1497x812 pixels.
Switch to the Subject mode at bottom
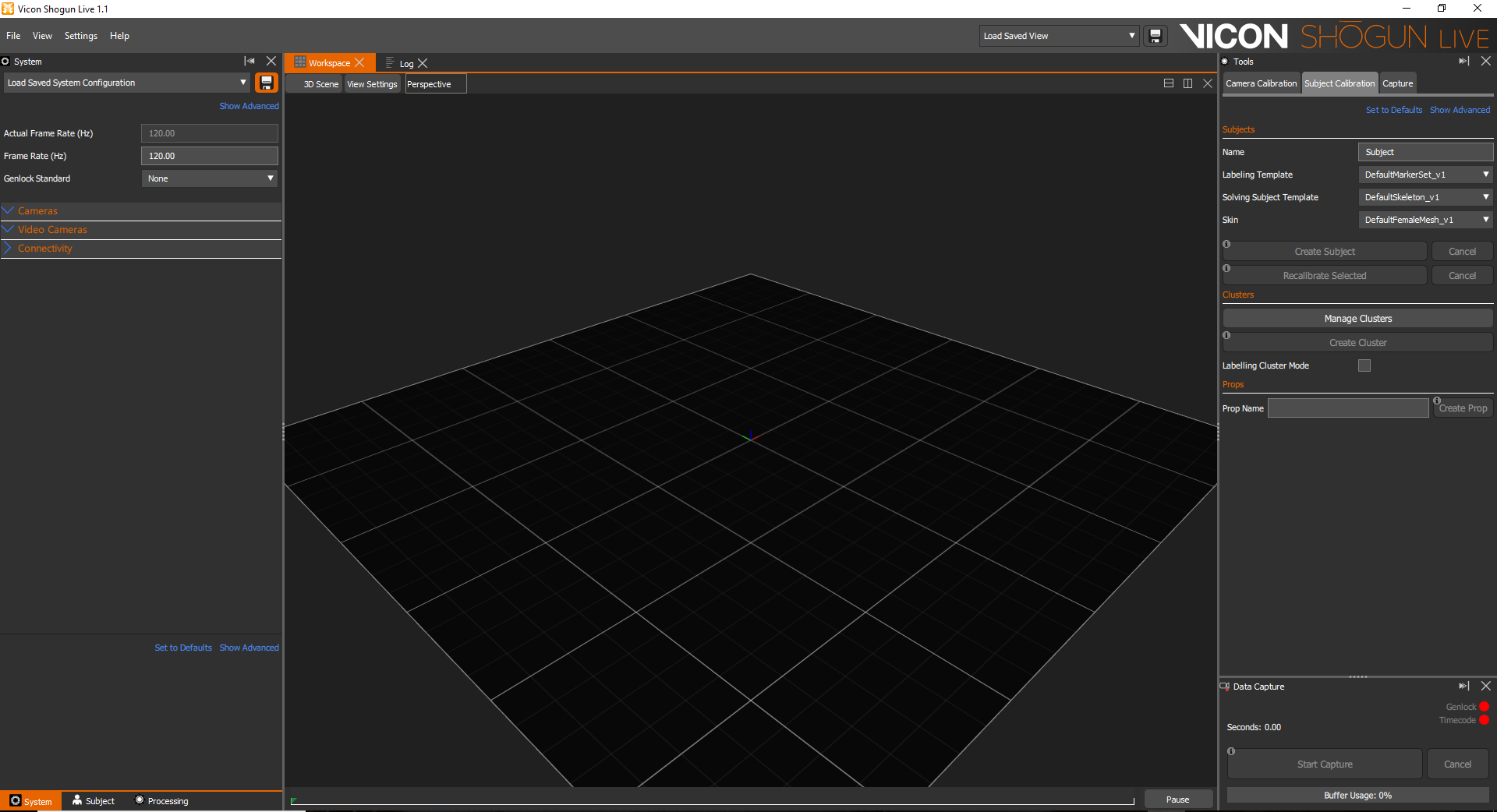(94, 800)
